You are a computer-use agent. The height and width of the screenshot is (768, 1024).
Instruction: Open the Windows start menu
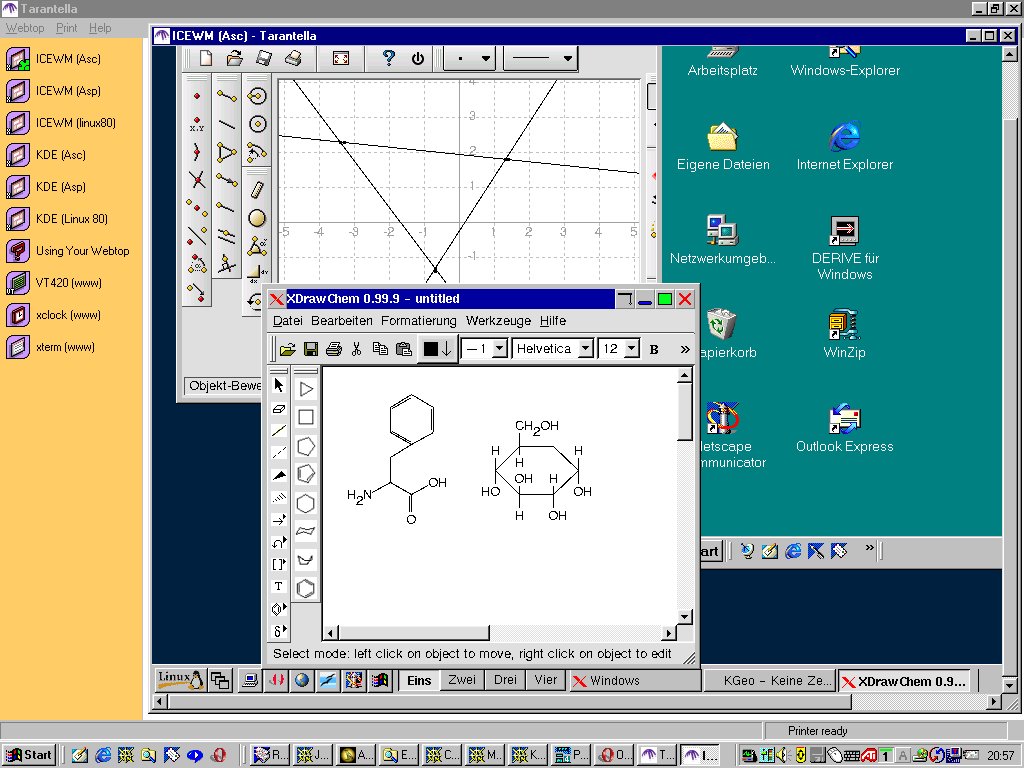[29, 755]
